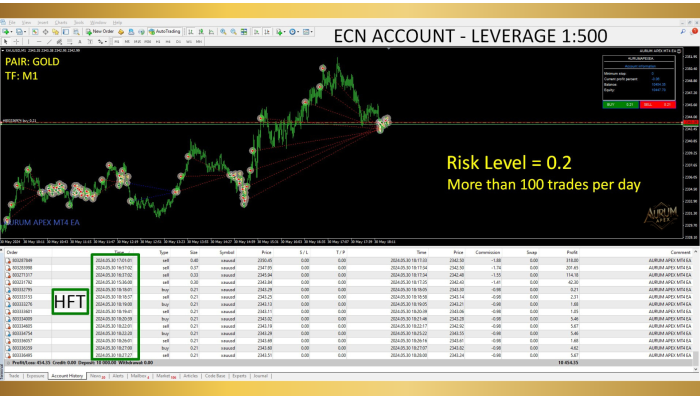Select the crosshair tool icon
The height and width of the screenshot is (400, 700).
coord(17,42)
